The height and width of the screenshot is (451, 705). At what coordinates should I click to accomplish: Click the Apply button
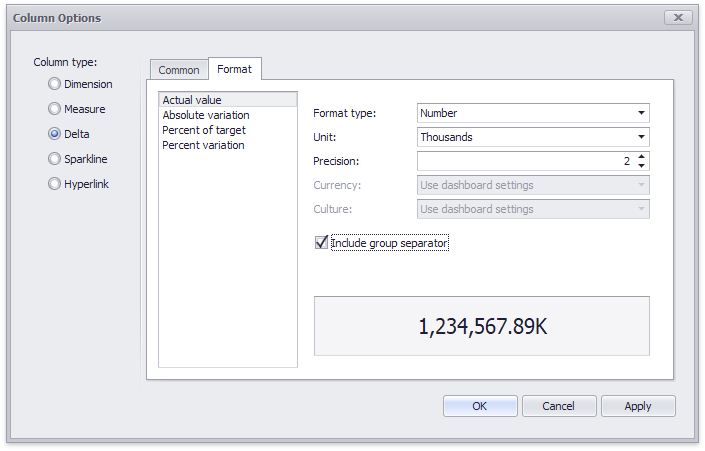pos(637,406)
